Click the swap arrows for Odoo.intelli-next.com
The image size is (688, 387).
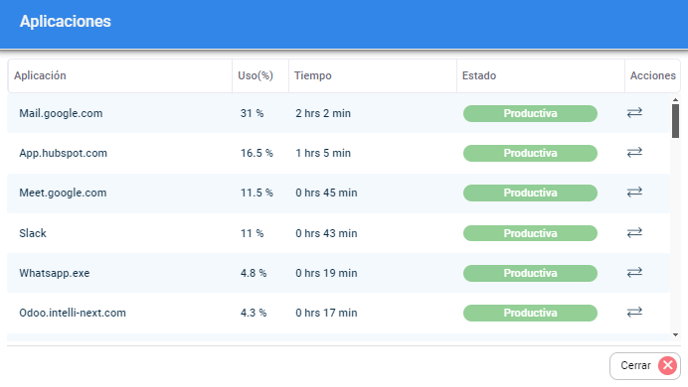coord(634,312)
